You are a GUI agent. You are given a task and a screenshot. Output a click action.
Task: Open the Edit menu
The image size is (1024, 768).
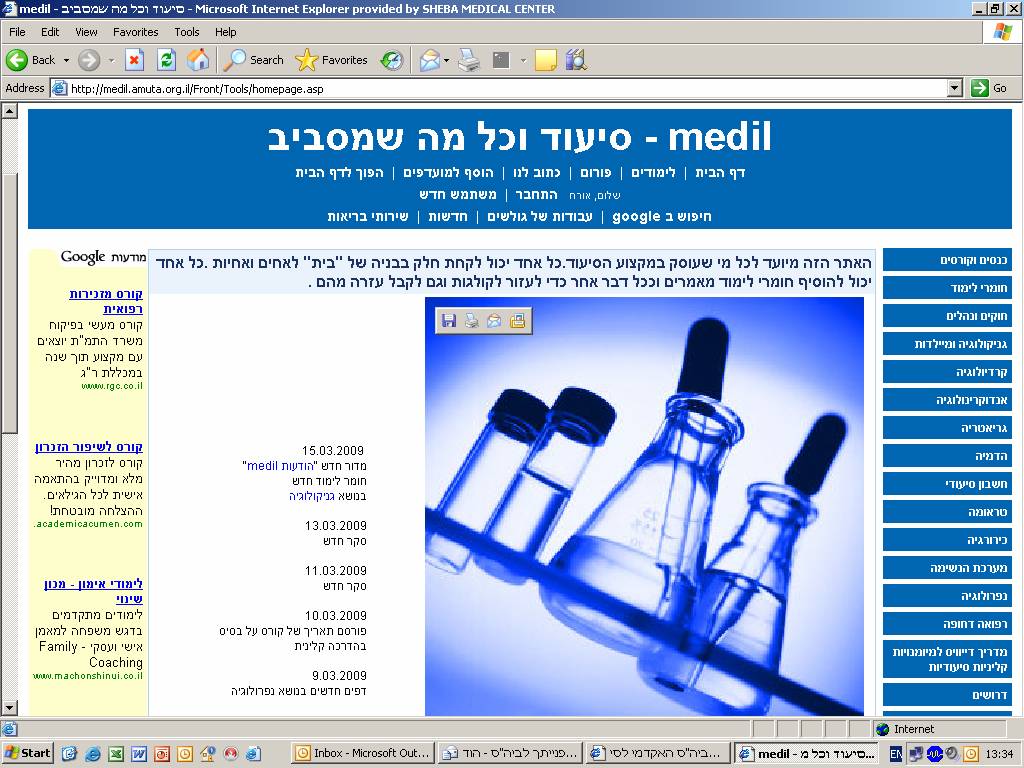click(x=50, y=32)
